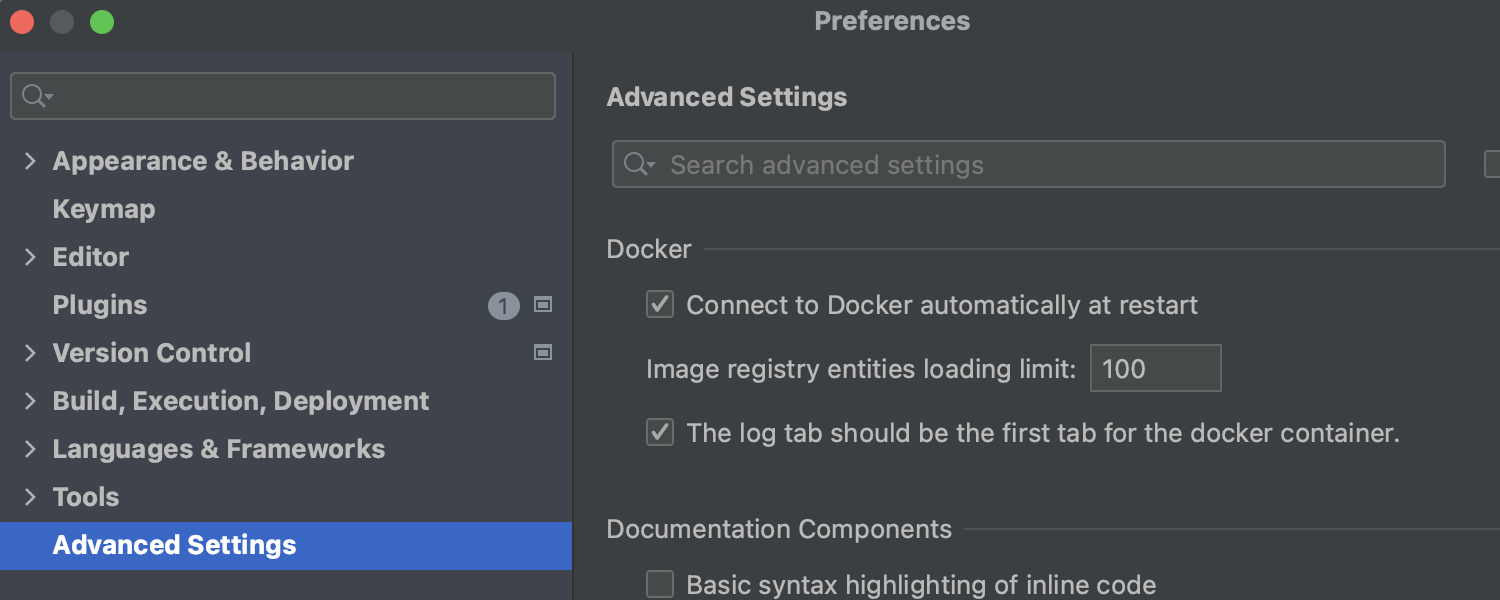1500x600 pixels.
Task: Click the Plugins update count badge
Action: pyautogui.click(x=504, y=306)
